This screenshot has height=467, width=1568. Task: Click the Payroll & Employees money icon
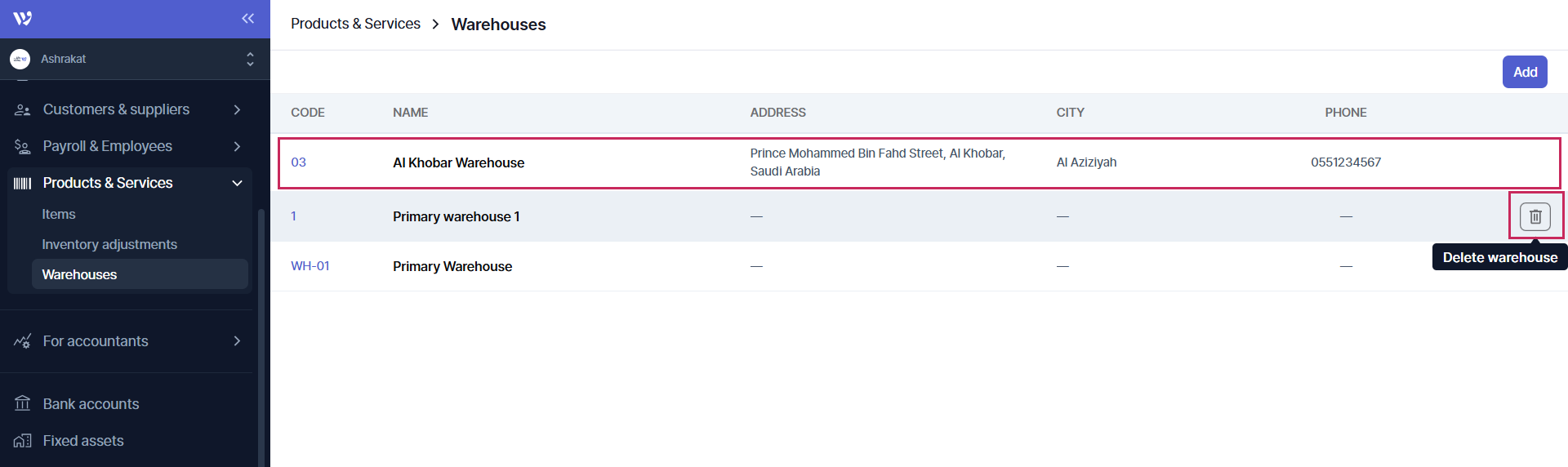tap(23, 146)
